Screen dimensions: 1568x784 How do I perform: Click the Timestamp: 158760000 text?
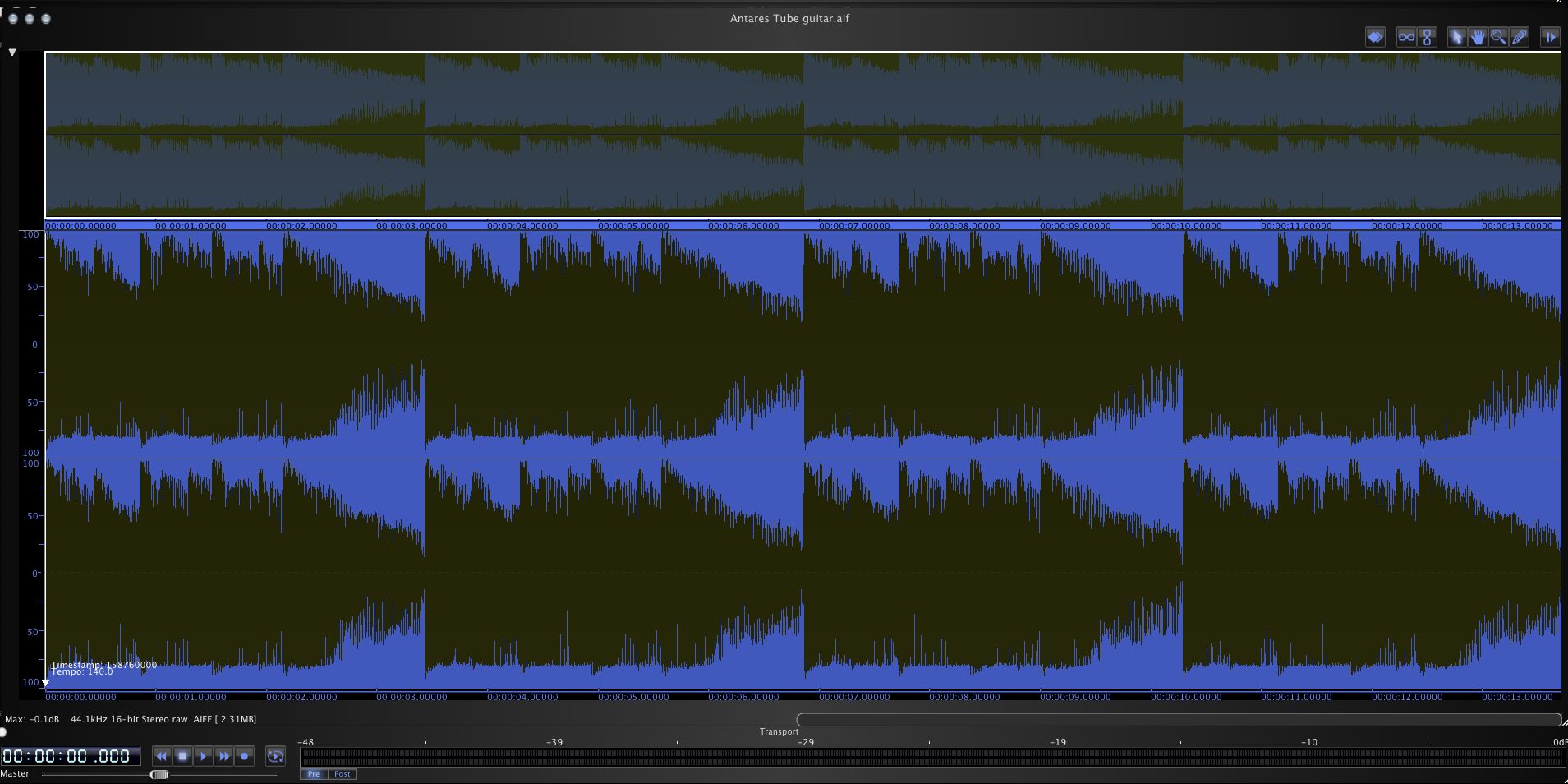[x=104, y=665]
